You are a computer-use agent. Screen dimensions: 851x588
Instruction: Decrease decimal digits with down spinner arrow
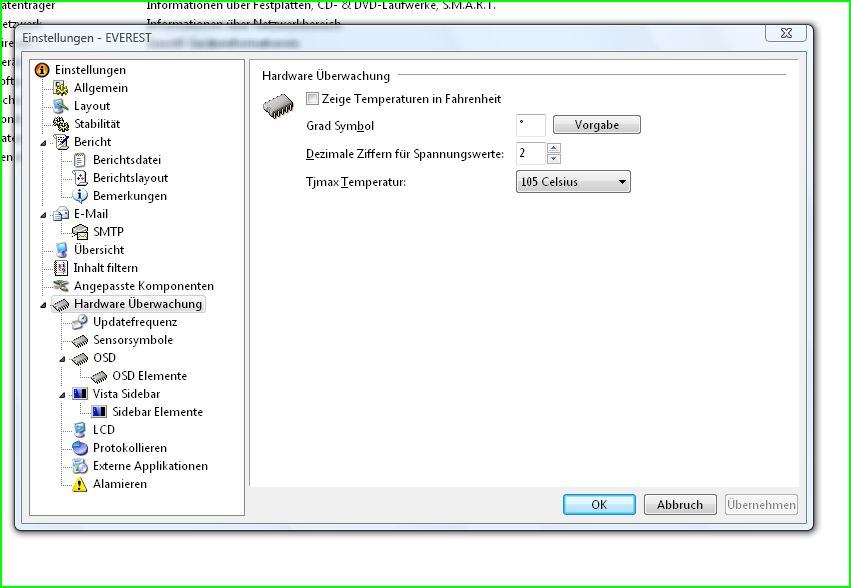click(554, 159)
